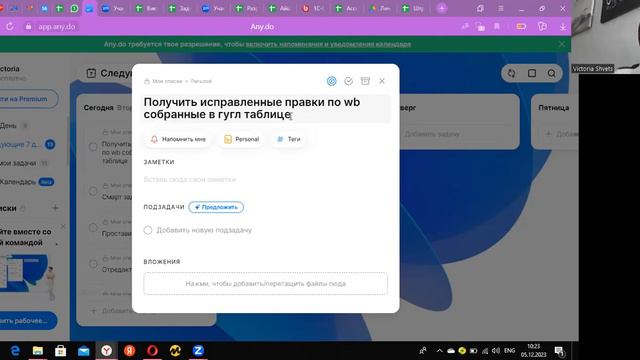Click the 'Напомнить мне' reminder button
The width and height of the screenshot is (640, 360).
[x=178, y=139]
